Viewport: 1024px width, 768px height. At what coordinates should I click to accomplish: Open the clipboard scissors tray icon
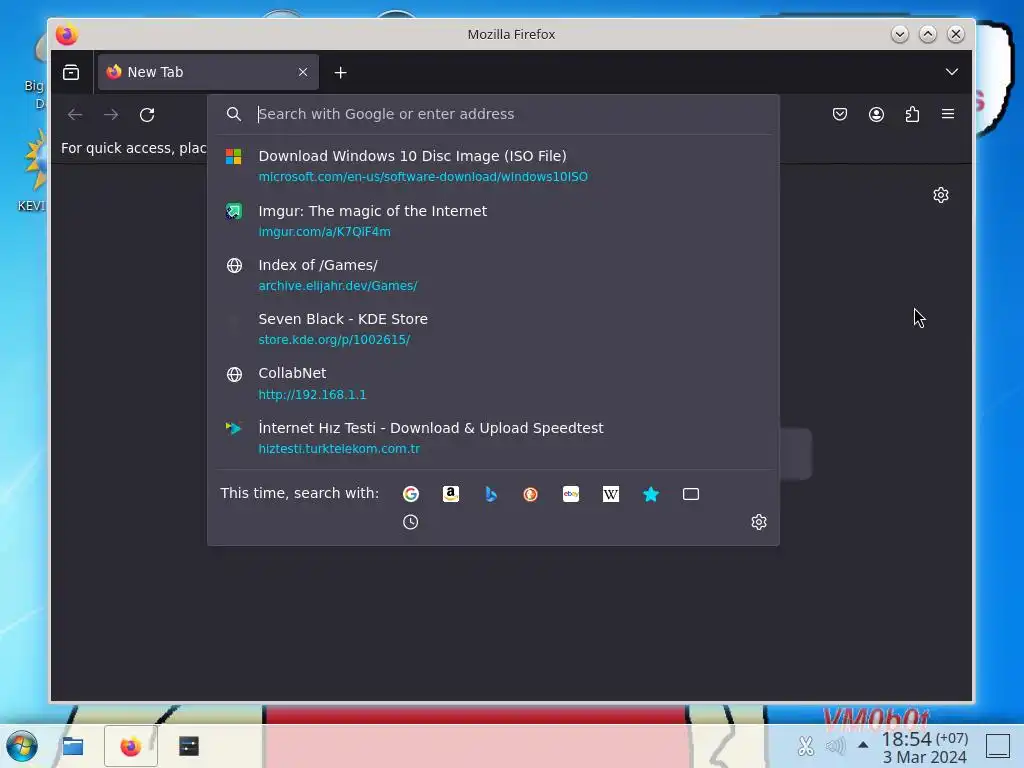pos(806,746)
